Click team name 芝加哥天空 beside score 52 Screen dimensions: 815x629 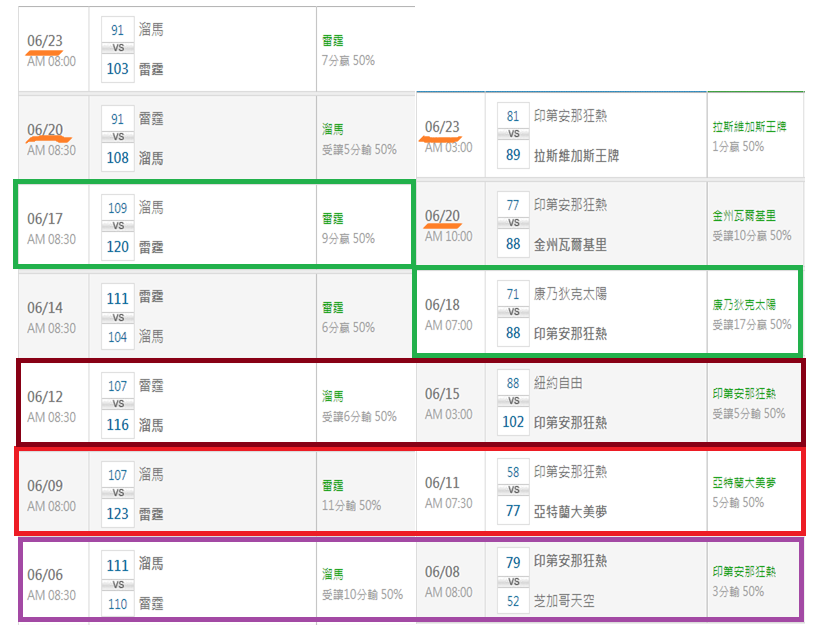564,601
